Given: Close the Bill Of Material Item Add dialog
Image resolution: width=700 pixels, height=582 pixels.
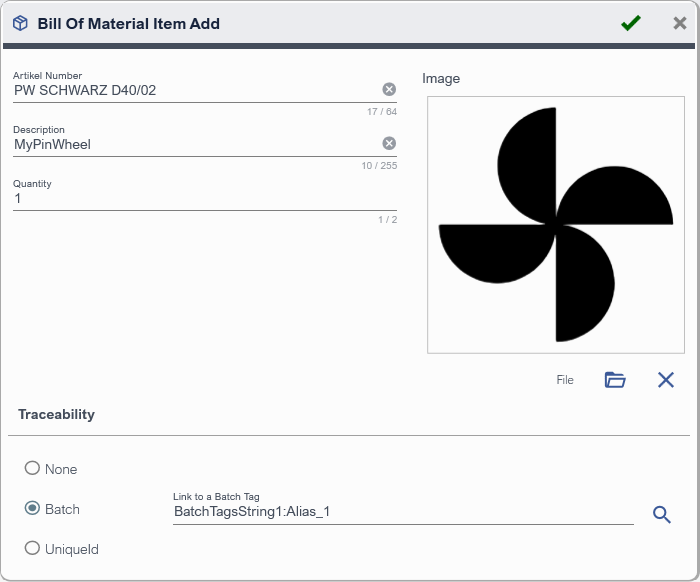Looking at the screenshot, I should click(x=680, y=23).
